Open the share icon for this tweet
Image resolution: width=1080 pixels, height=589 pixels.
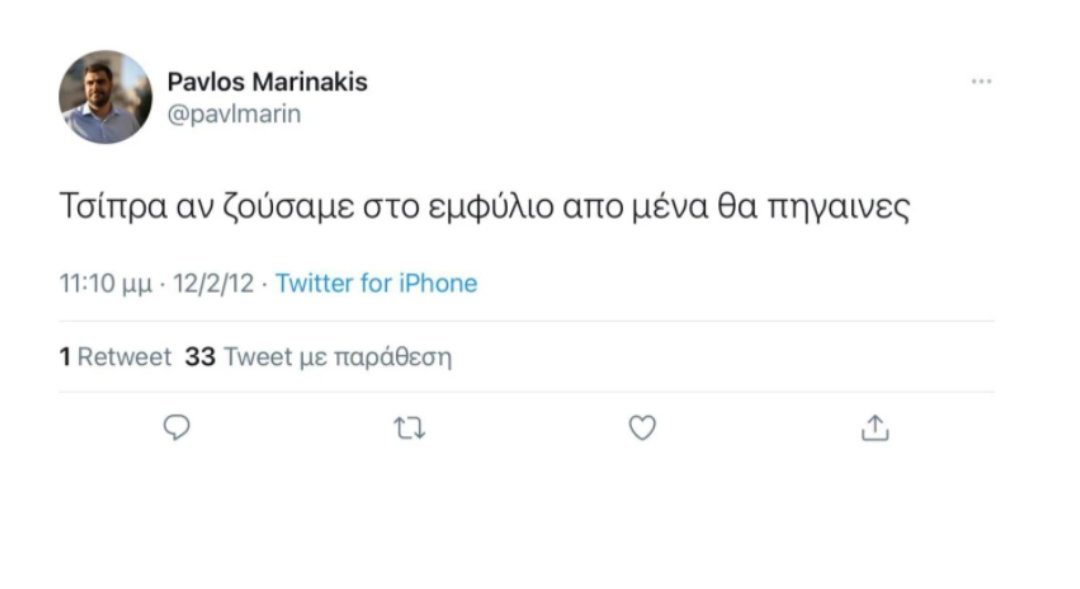pos(875,428)
